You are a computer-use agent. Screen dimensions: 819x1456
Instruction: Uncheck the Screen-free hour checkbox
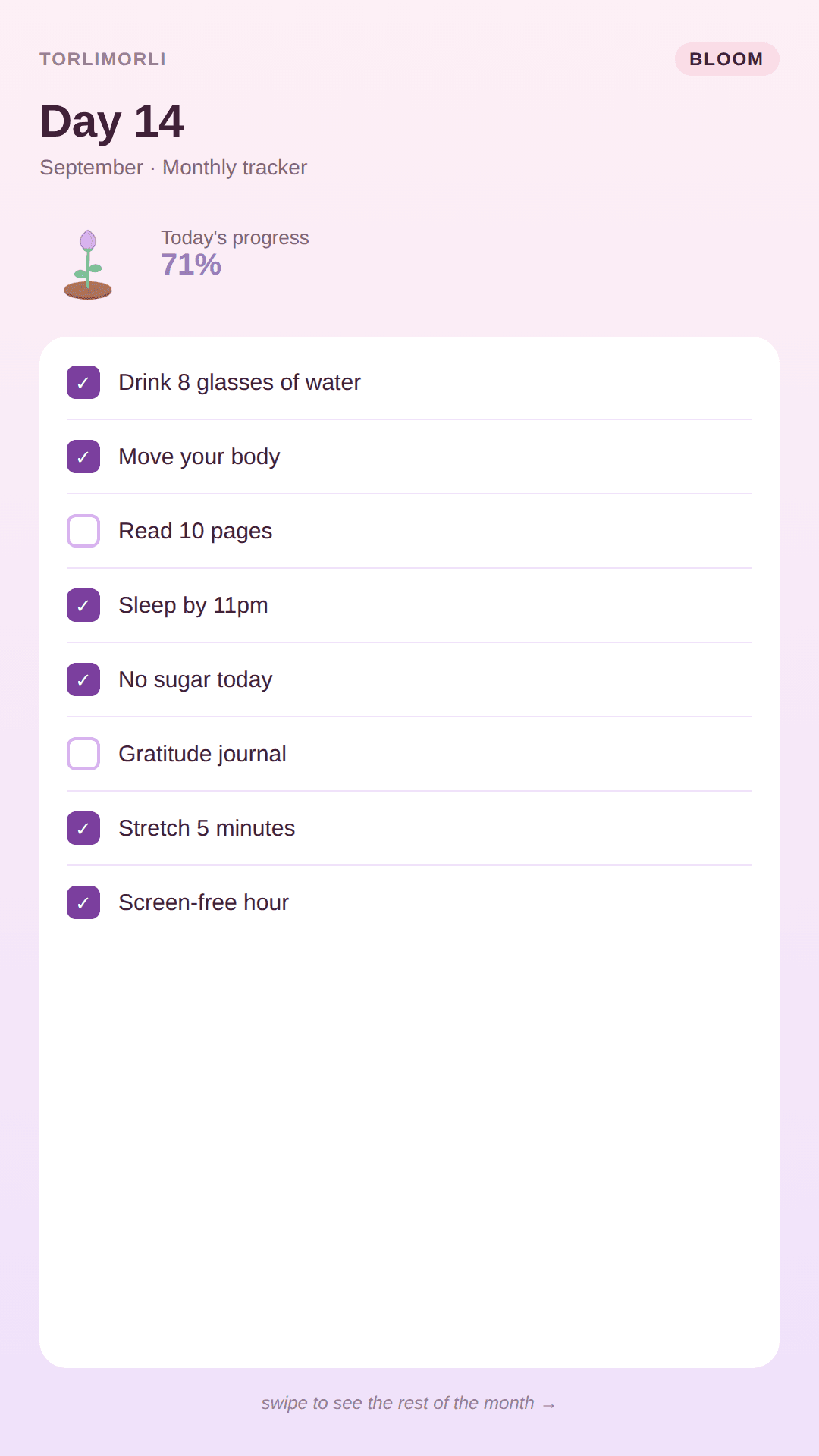[x=83, y=902]
